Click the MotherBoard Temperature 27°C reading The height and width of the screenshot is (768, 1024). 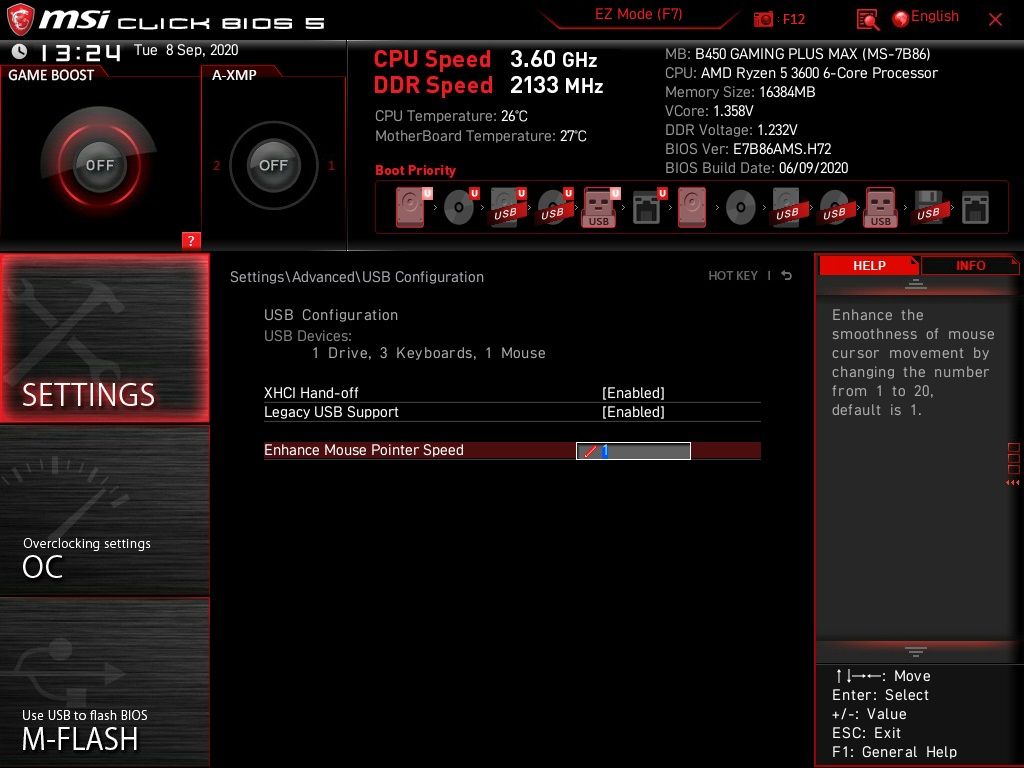[481, 136]
